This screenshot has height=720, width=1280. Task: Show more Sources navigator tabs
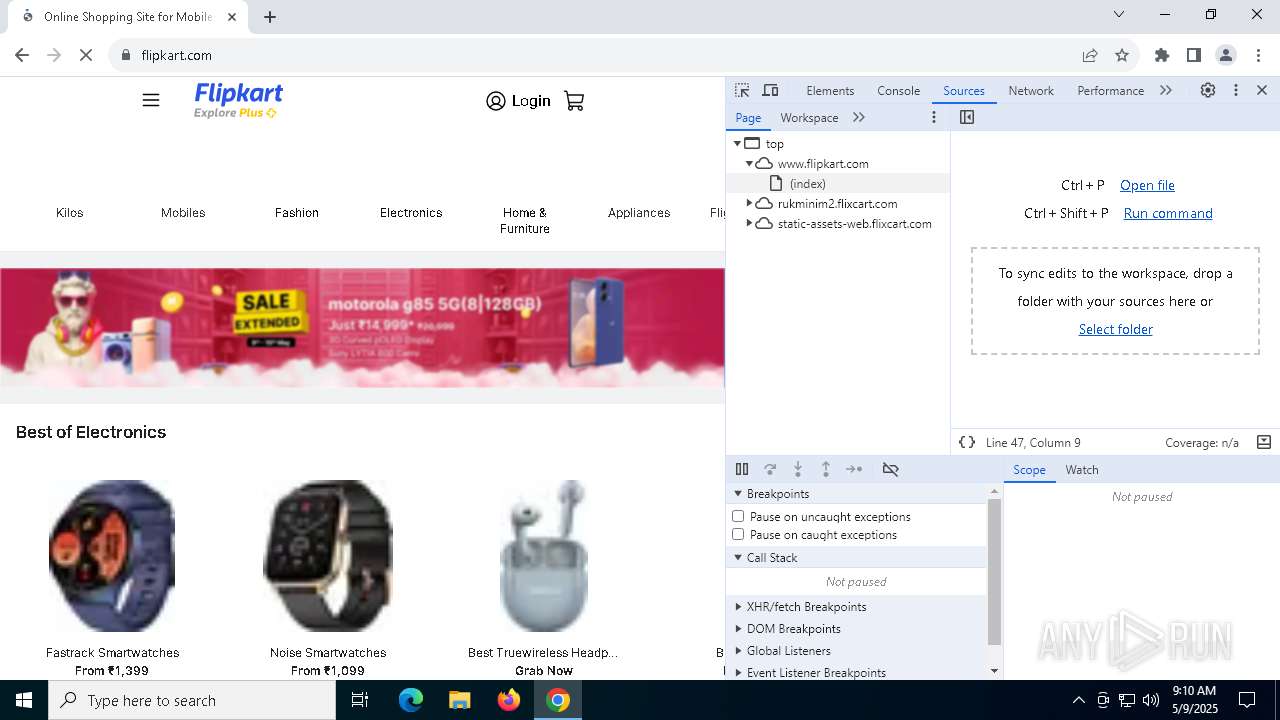[859, 117]
